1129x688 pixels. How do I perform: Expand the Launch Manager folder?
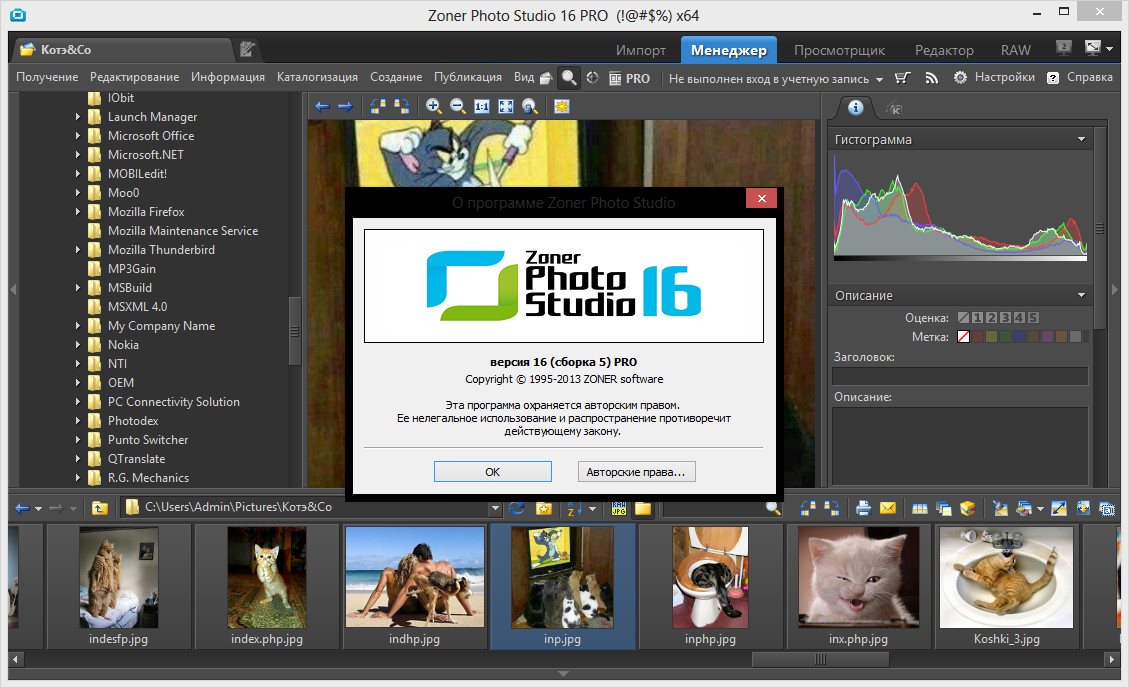78,116
